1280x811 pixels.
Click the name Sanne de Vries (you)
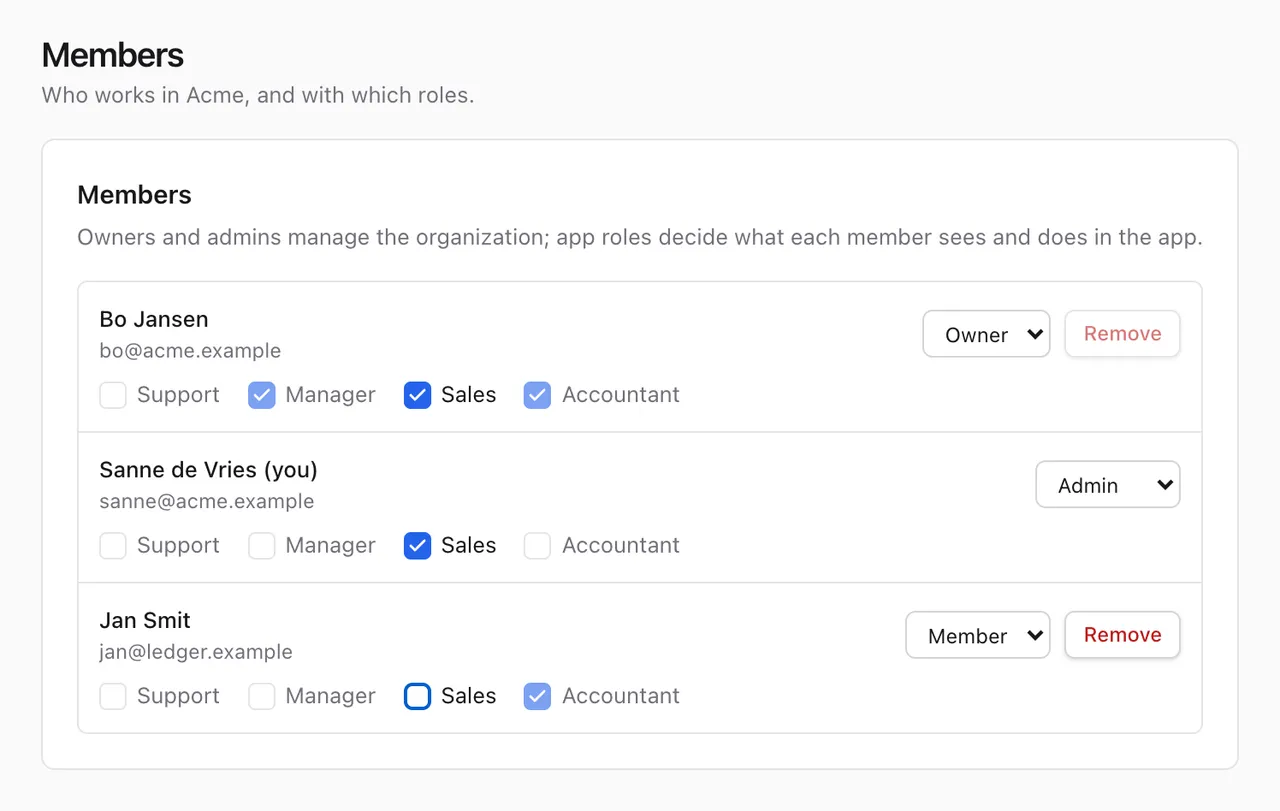point(208,470)
